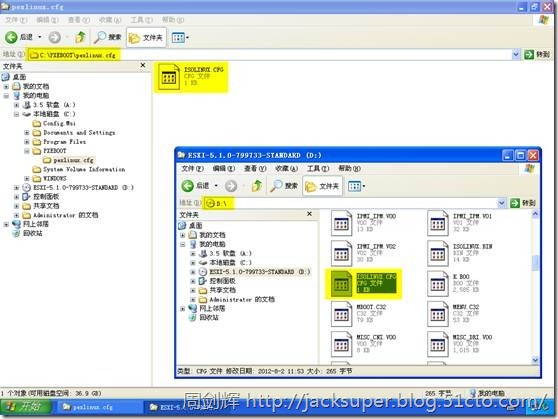Click Up folder icon in pxelinux.cfg window
The image size is (558, 419).
point(80,37)
